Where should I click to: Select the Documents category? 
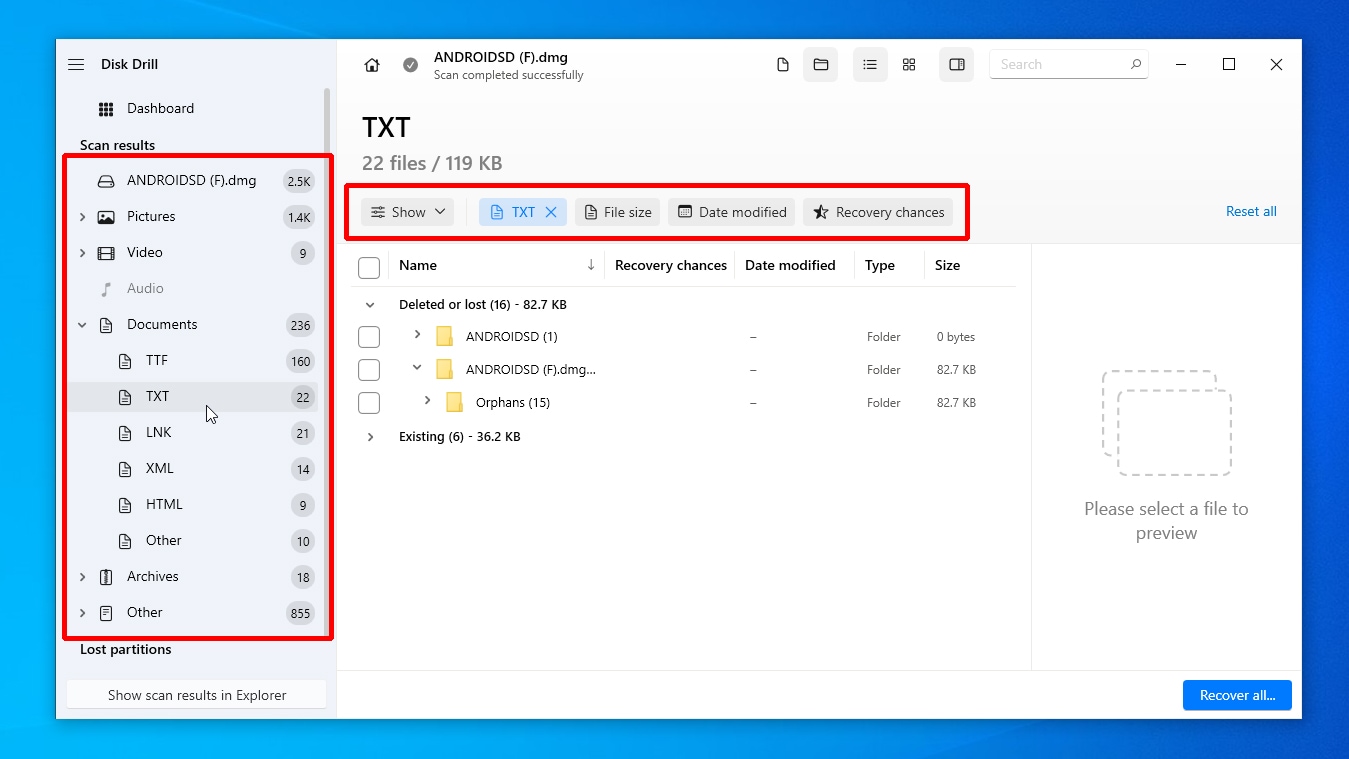click(192, 325)
